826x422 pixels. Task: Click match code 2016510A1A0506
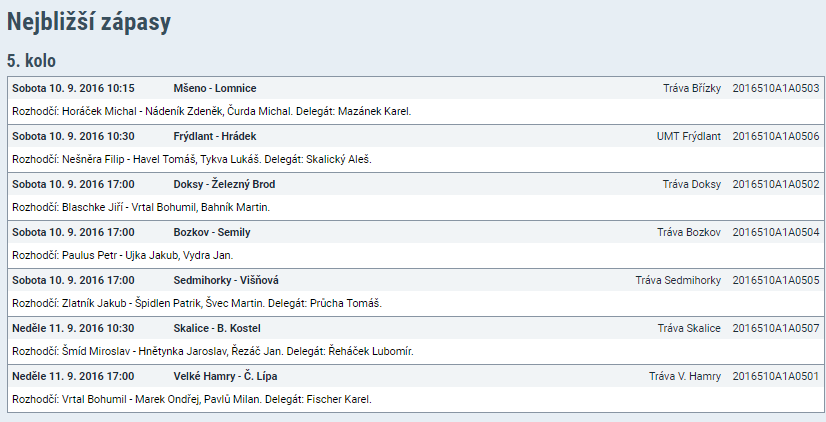point(776,136)
